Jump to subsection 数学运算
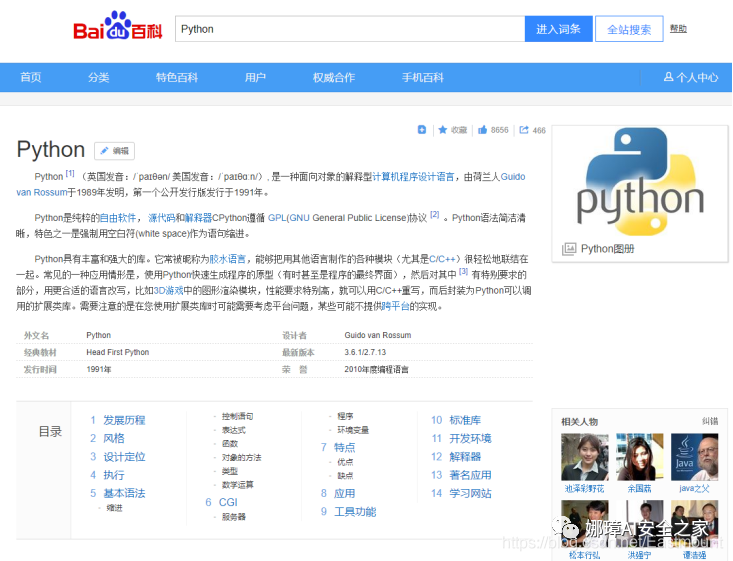This screenshot has width=733, height=561. tap(237, 485)
